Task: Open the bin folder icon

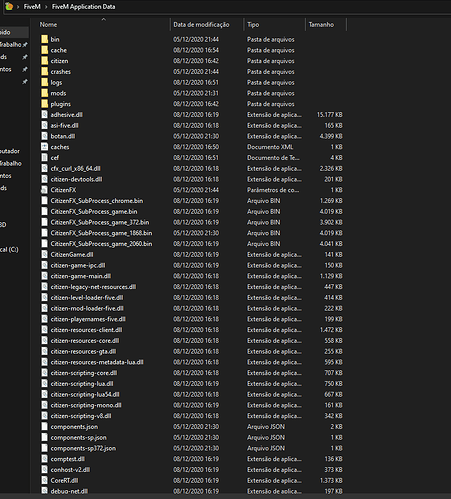Action: (45, 39)
